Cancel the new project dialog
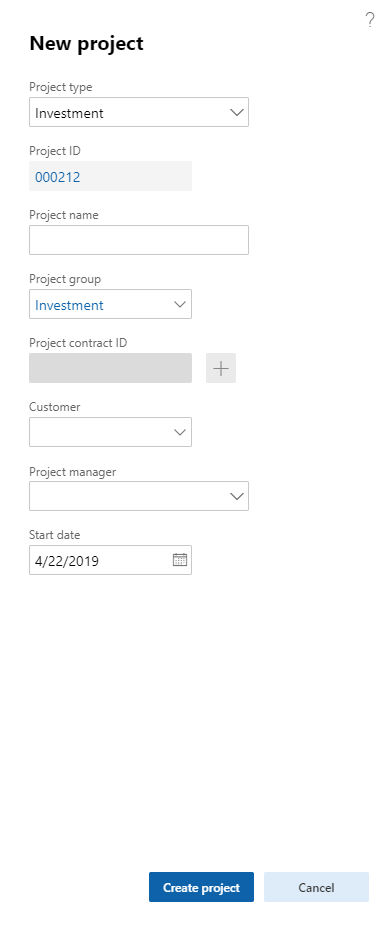Image resolution: width=386 pixels, height=934 pixels. pos(316,887)
